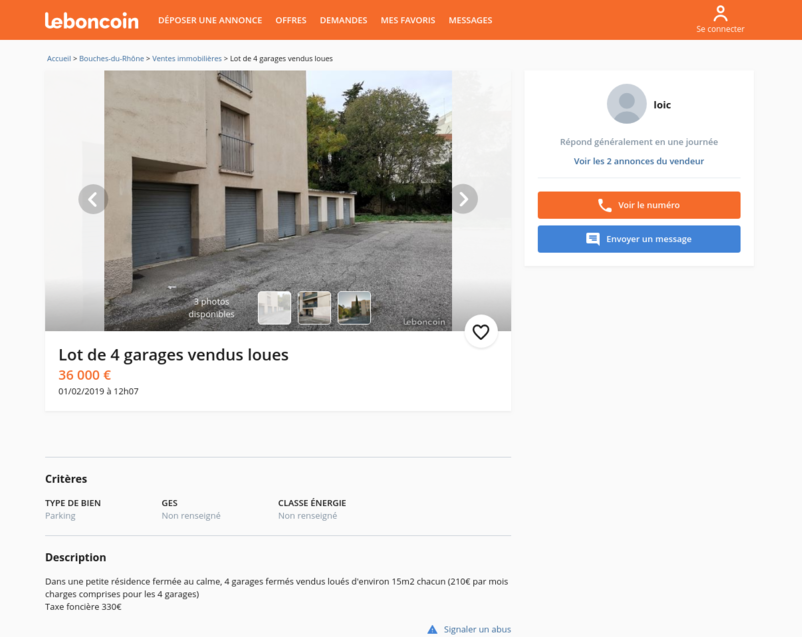The image size is (802, 637).
Task: View the seller's 2 other listings
Action: coord(639,161)
